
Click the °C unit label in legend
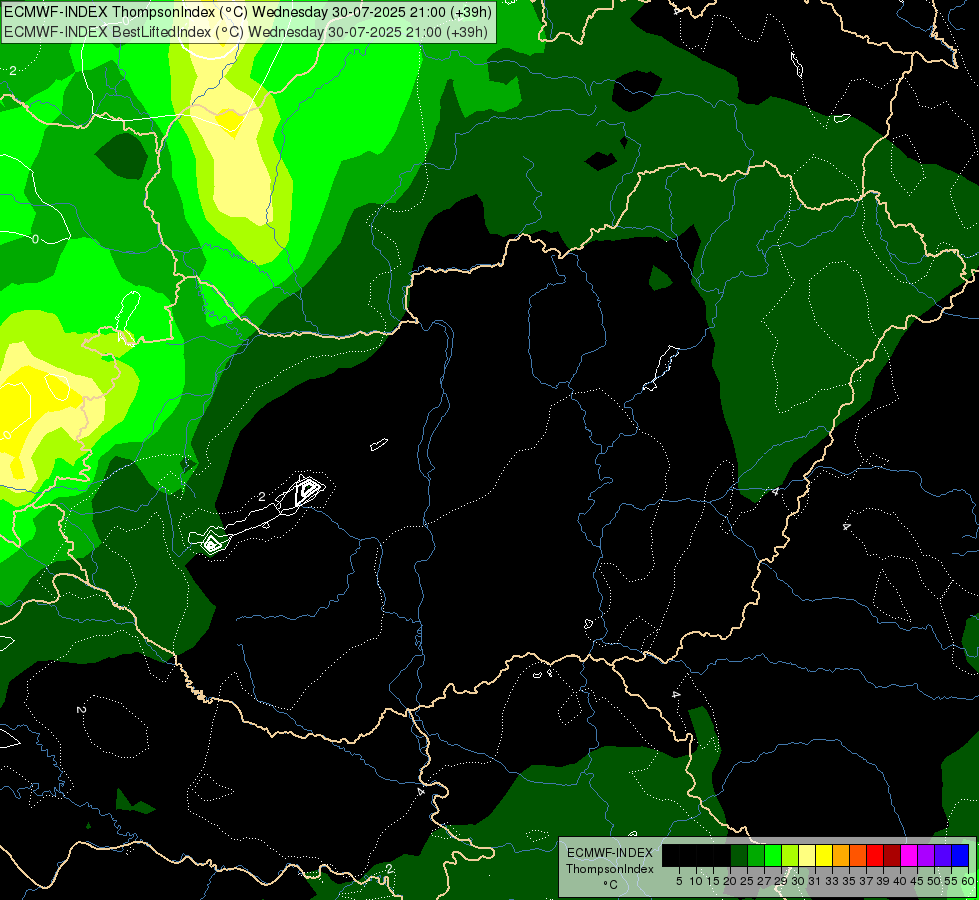coord(611,885)
